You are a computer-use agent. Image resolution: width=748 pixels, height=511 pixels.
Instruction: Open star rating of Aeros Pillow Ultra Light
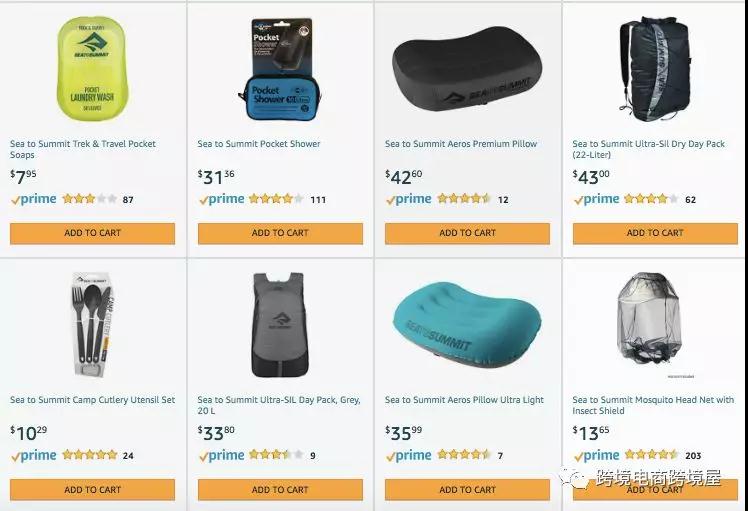(464, 455)
